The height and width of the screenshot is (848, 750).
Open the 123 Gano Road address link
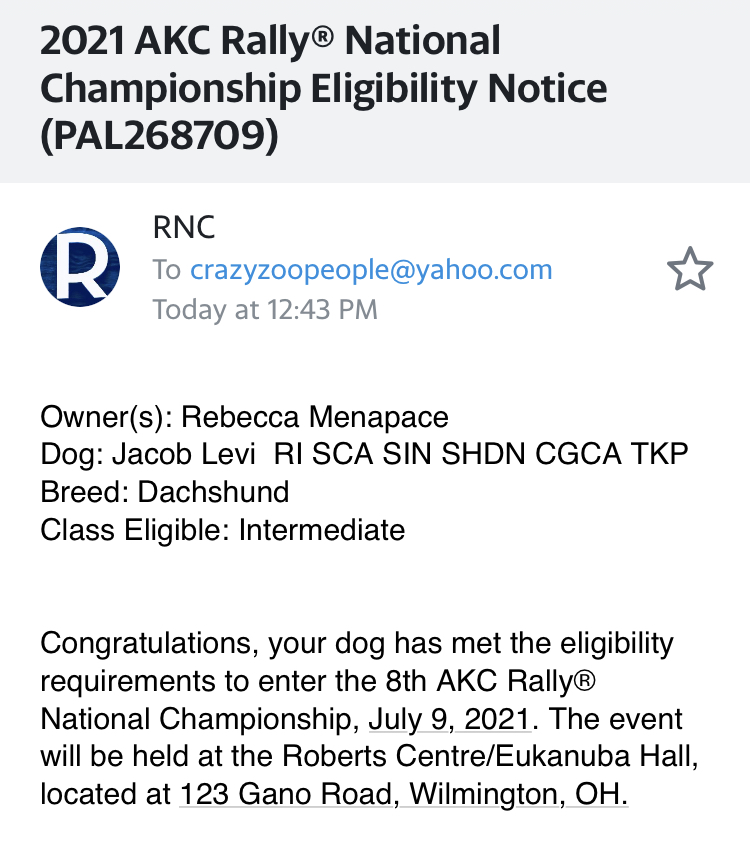pos(403,795)
